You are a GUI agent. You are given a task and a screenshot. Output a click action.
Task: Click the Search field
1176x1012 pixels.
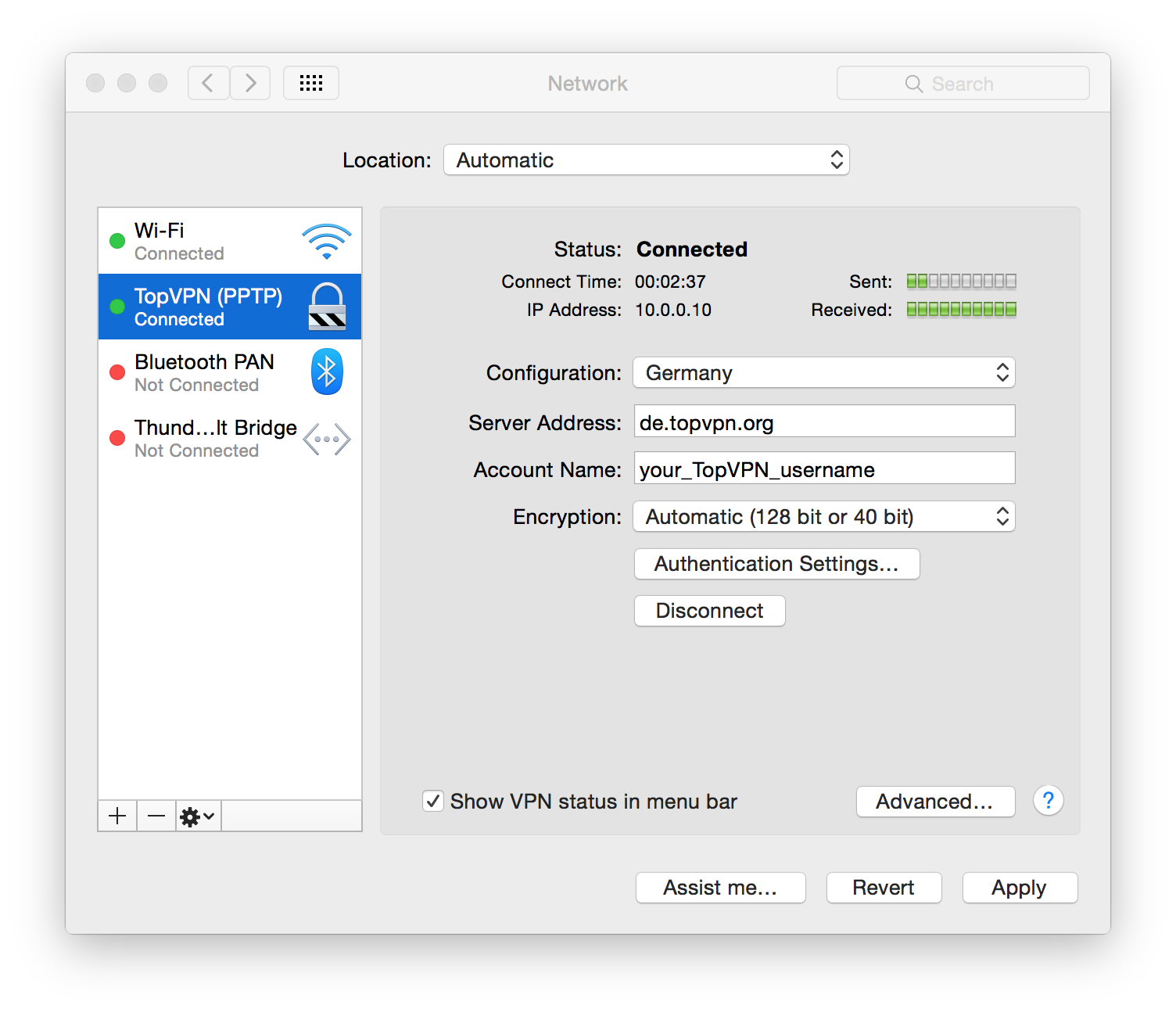[x=963, y=83]
